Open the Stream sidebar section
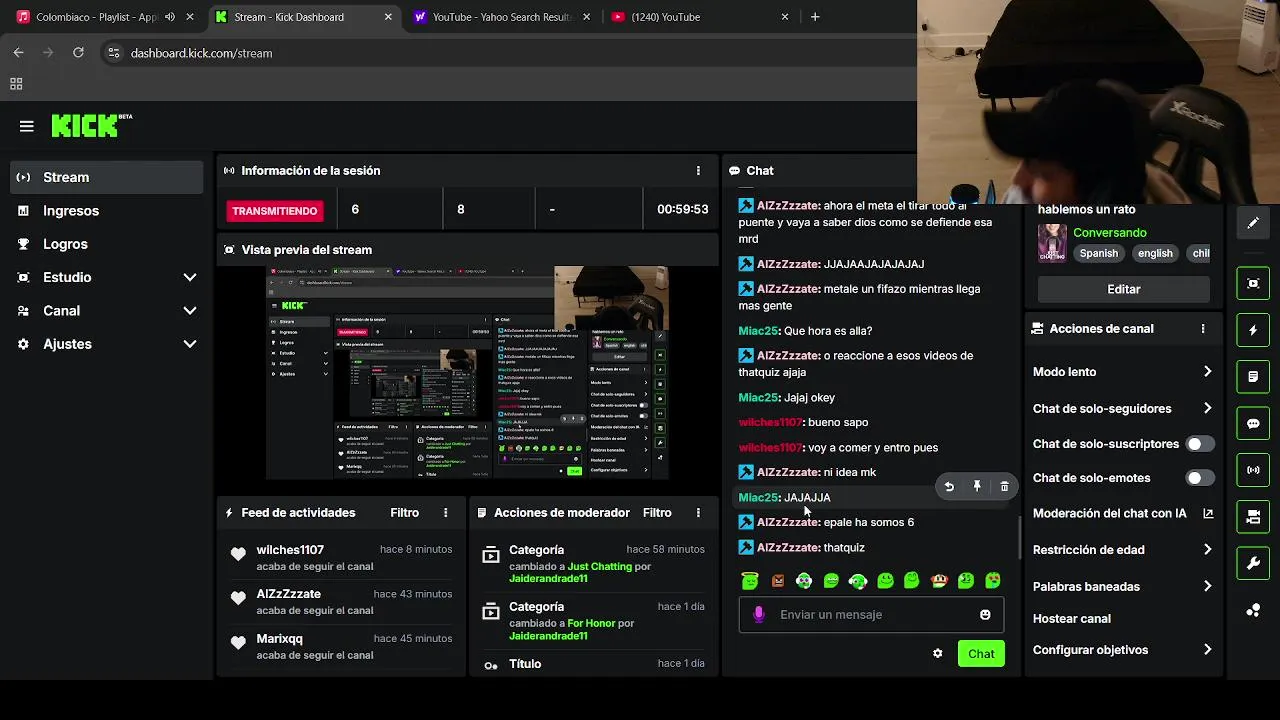The width and height of the screenshot is (1280, 720). (x=106, y=177)
